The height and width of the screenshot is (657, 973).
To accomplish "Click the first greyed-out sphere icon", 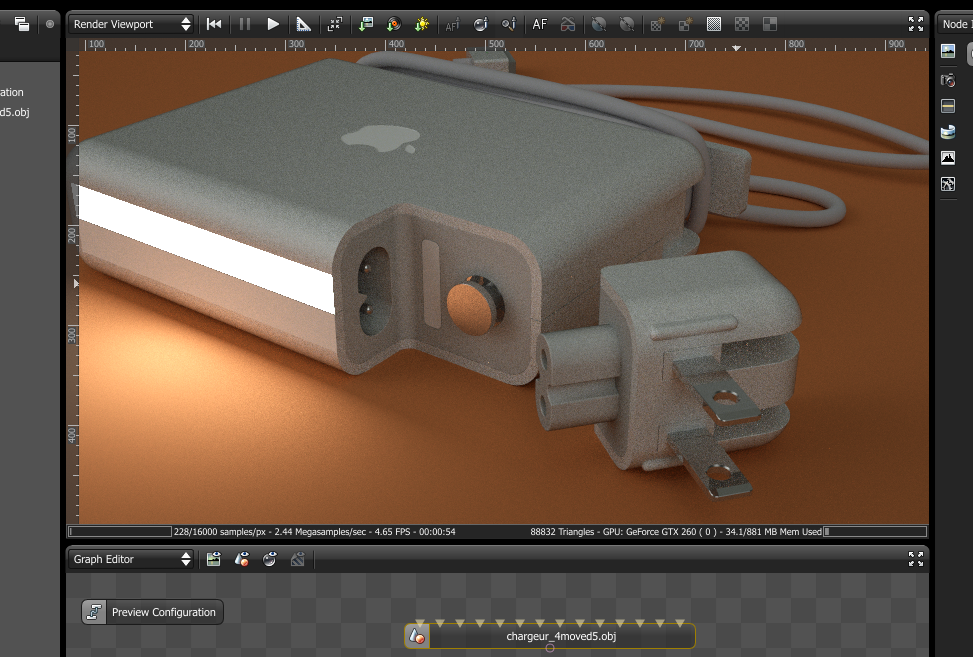I will pos(599,24).
